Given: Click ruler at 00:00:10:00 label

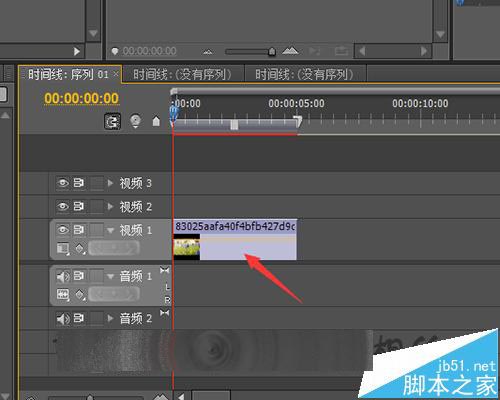Looking at the screenshot, I should point(420,103).
